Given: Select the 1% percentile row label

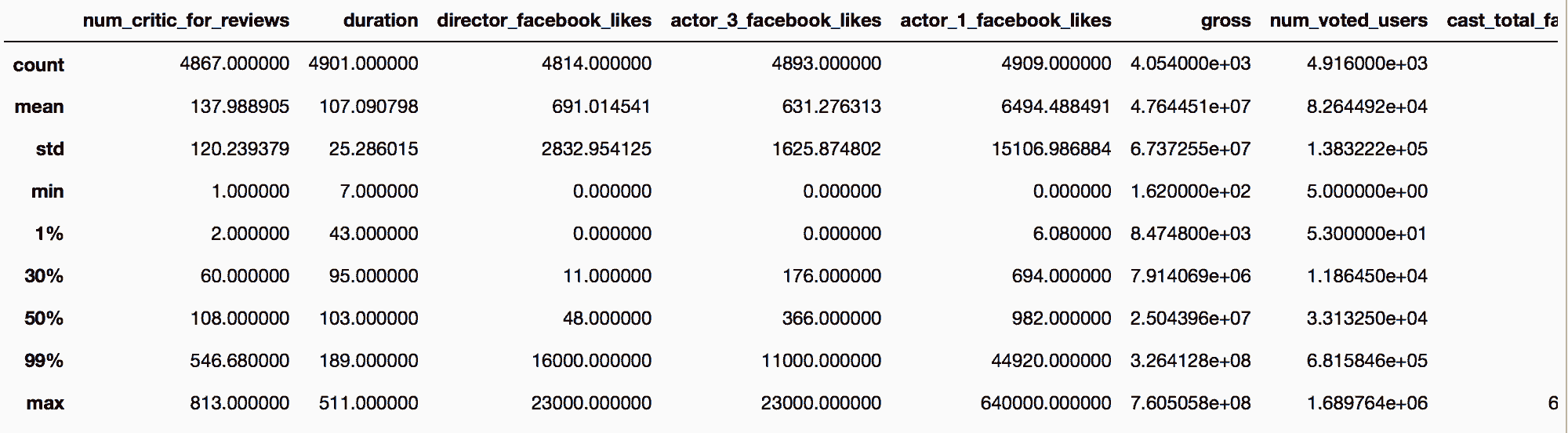Looking at the screenshot, I should click(x=49, y=235).
